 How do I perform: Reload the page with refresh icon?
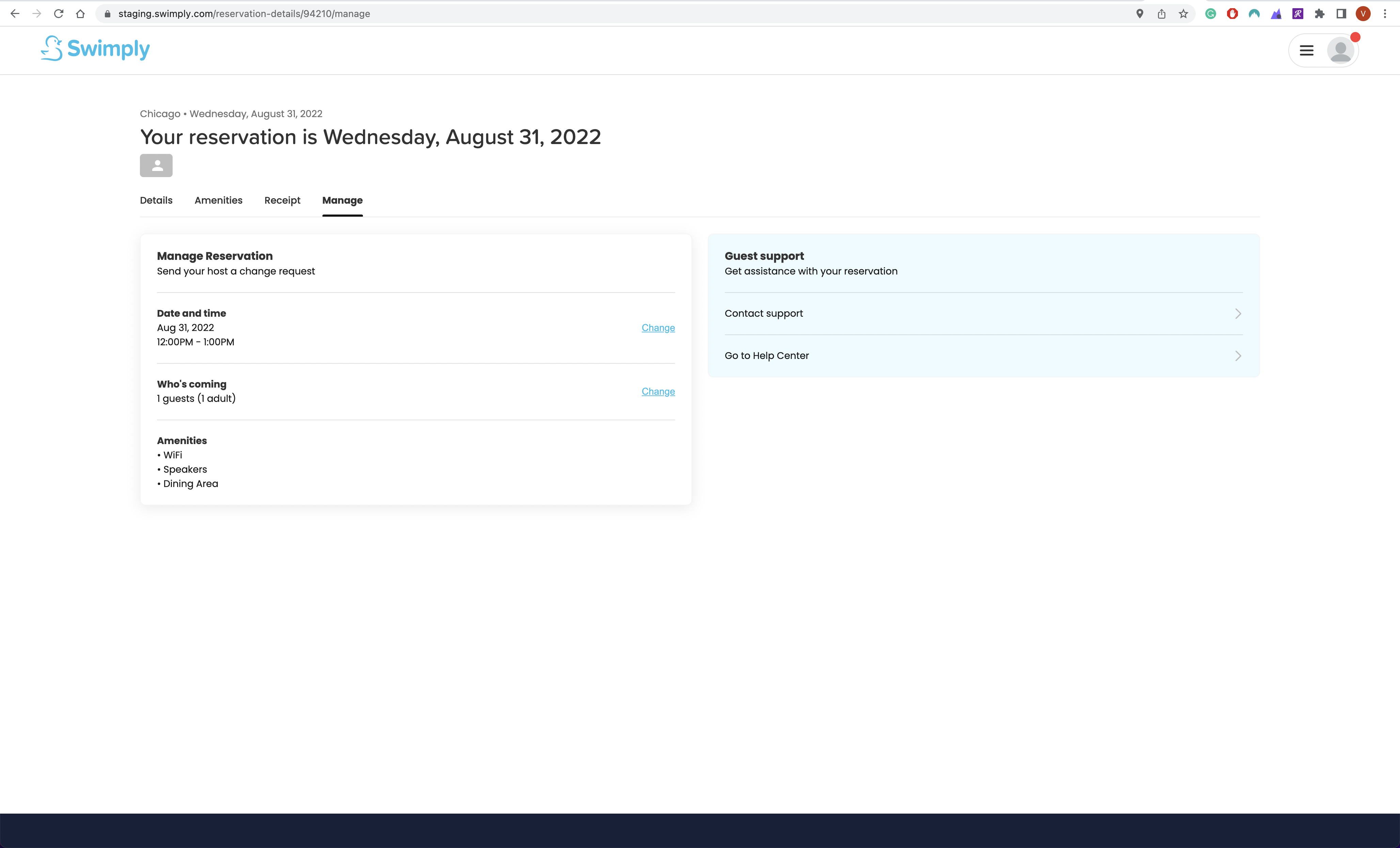[x=59, y=14]
